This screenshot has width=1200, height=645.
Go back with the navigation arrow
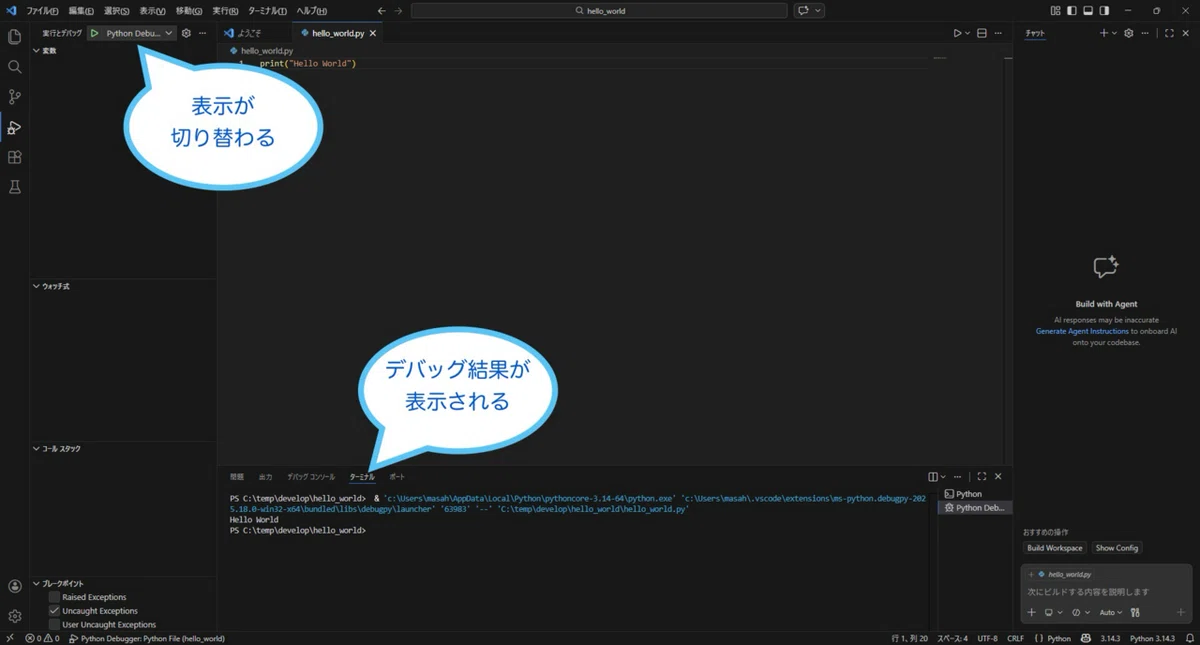click(381, 11)
